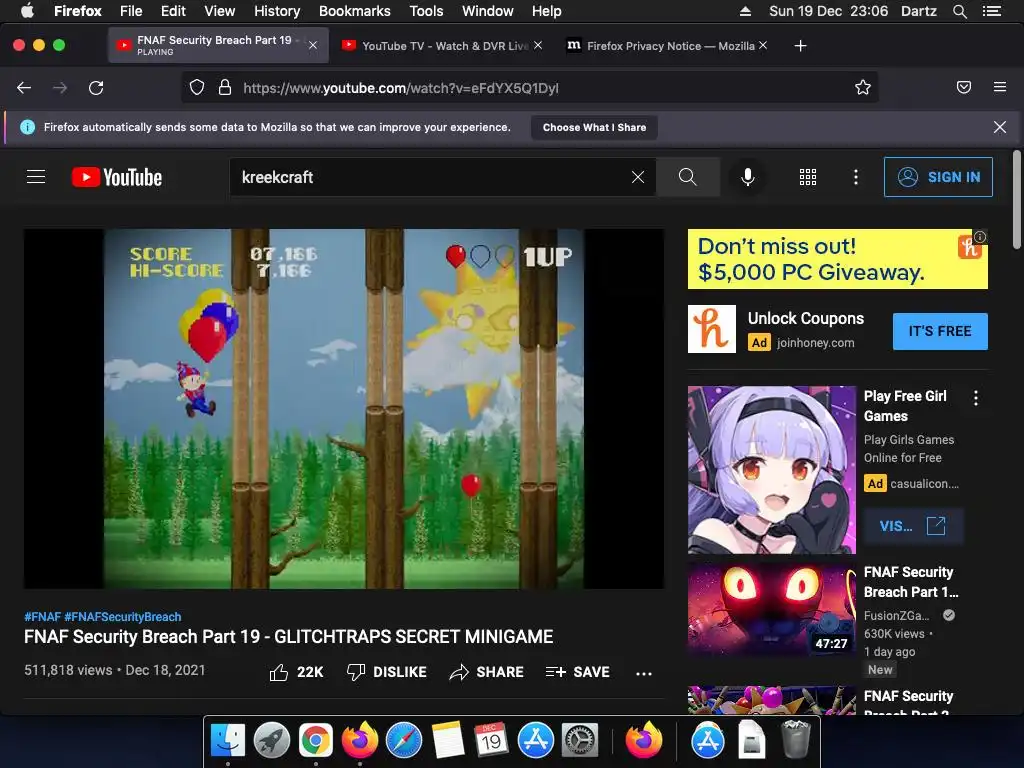Click the 'New' badge on sidebar video
The height and width of the screenshot is (768, 1024).
[880, 669]
